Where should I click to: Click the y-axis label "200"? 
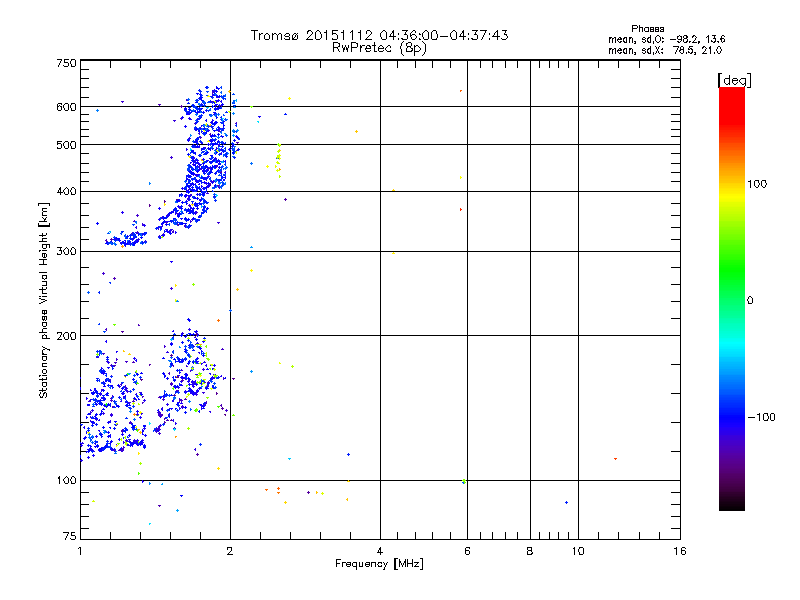coord(66,336)
